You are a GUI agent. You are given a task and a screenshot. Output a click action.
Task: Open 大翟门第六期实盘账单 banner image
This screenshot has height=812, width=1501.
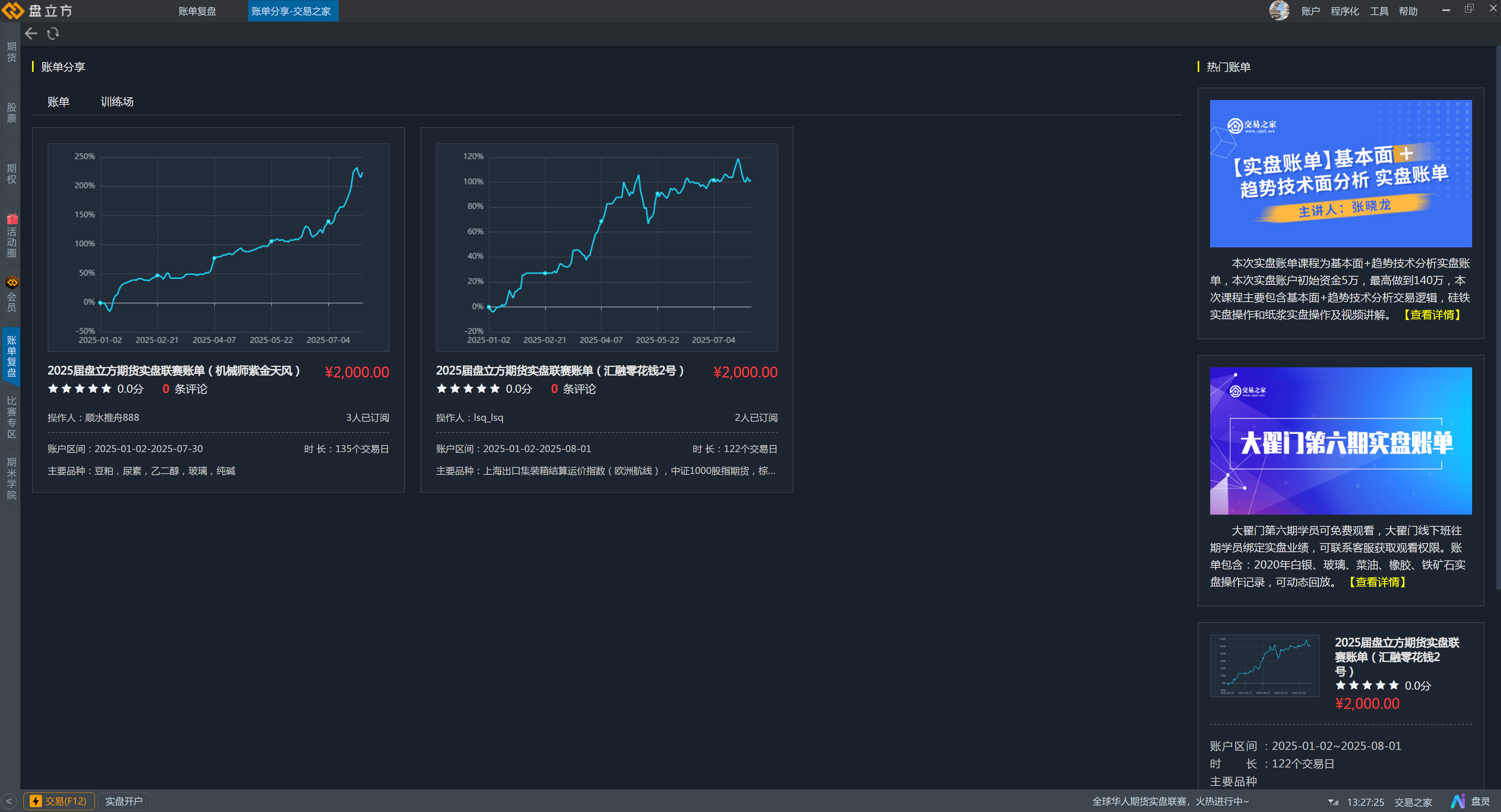click(x=1341, y=441)
